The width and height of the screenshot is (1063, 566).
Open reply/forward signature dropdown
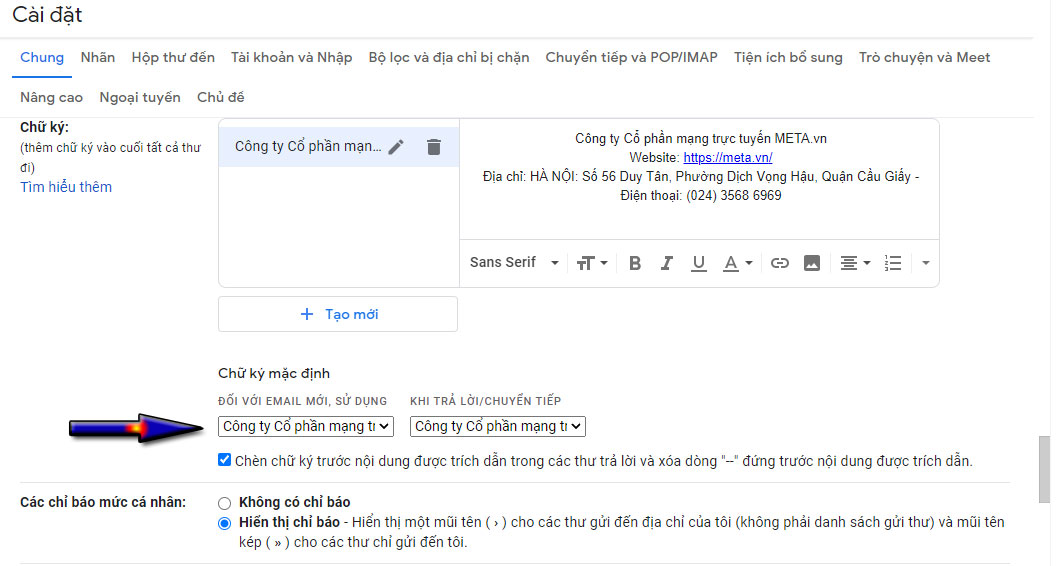coord(498,426)
